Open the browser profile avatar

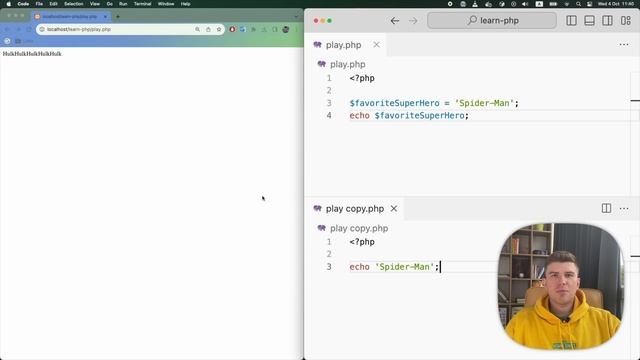tap(286, 29)
